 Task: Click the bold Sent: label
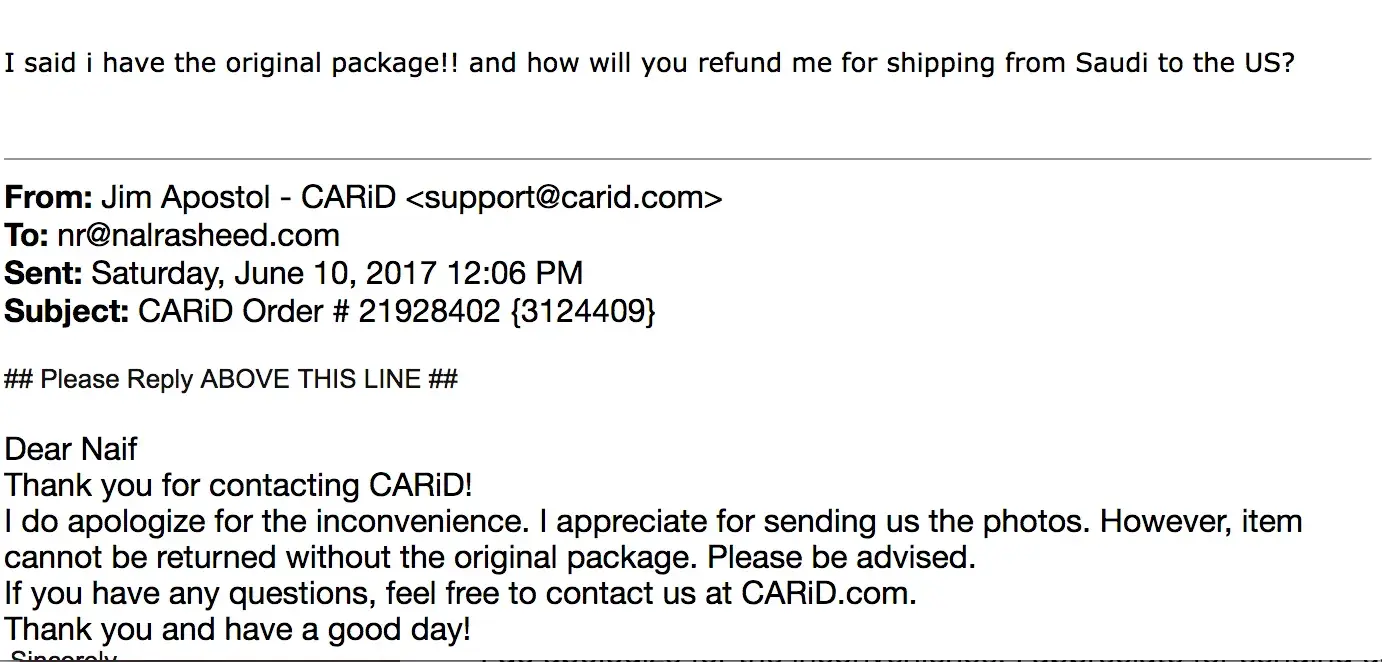(44, 274)
